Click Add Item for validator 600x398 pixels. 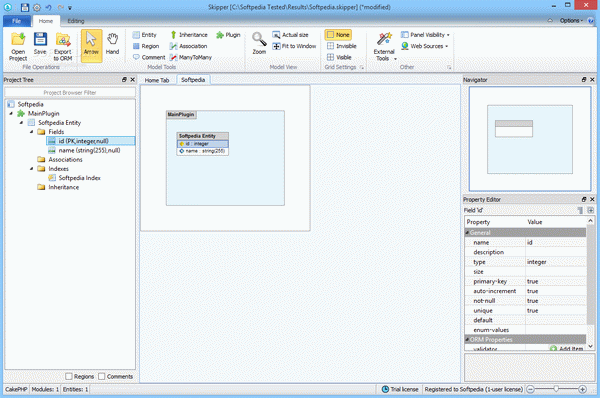(567, 349)
